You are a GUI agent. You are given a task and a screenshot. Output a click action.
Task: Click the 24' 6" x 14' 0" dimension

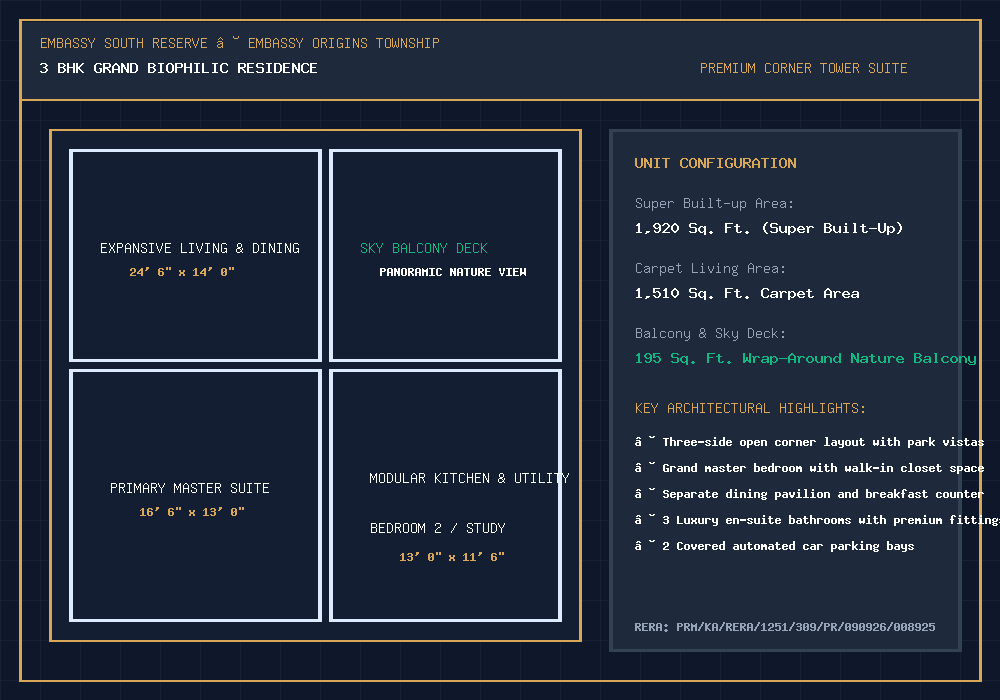pos(182,272)
